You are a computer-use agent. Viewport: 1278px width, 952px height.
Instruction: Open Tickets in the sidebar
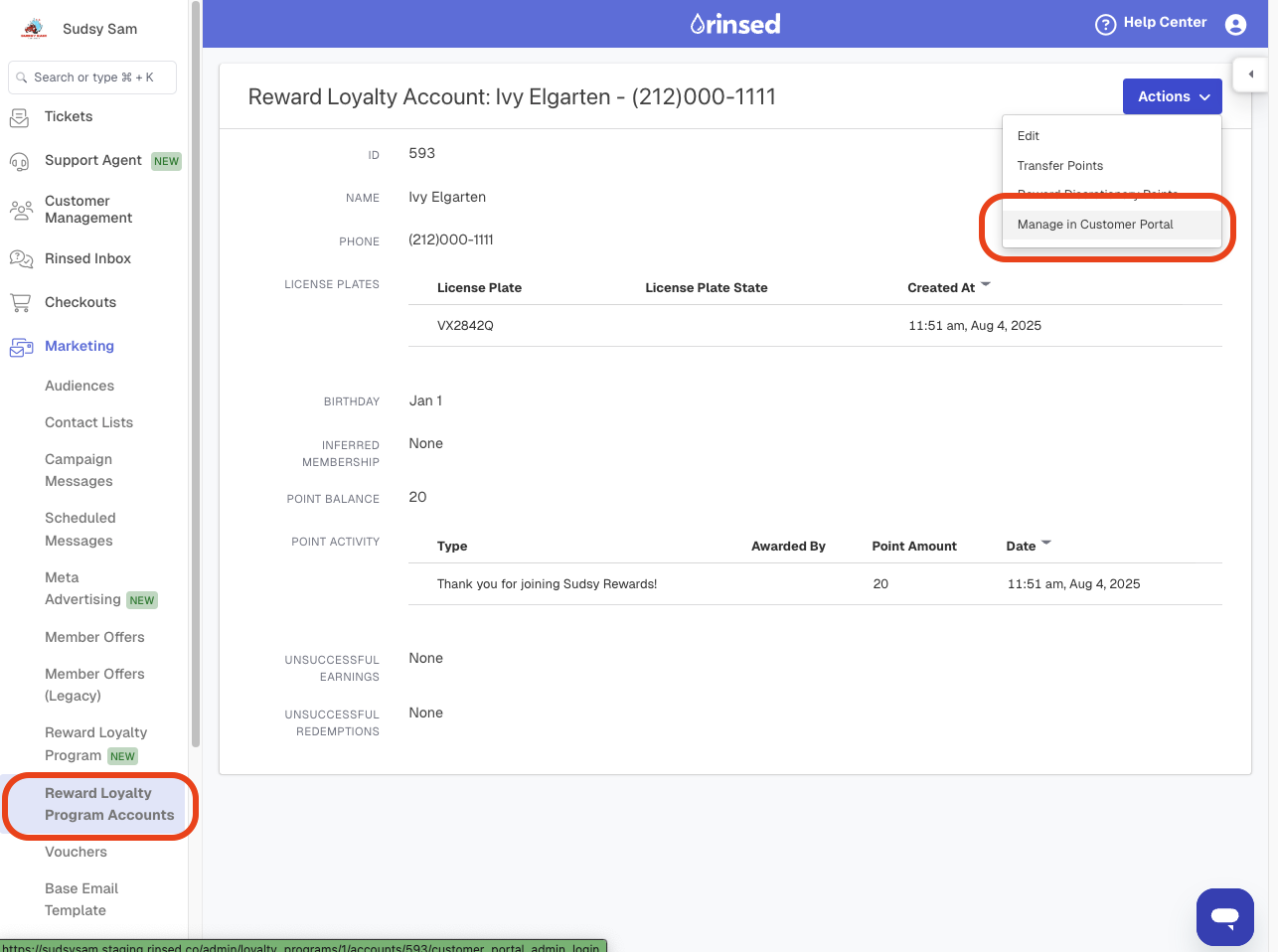[x=69, y=117]
